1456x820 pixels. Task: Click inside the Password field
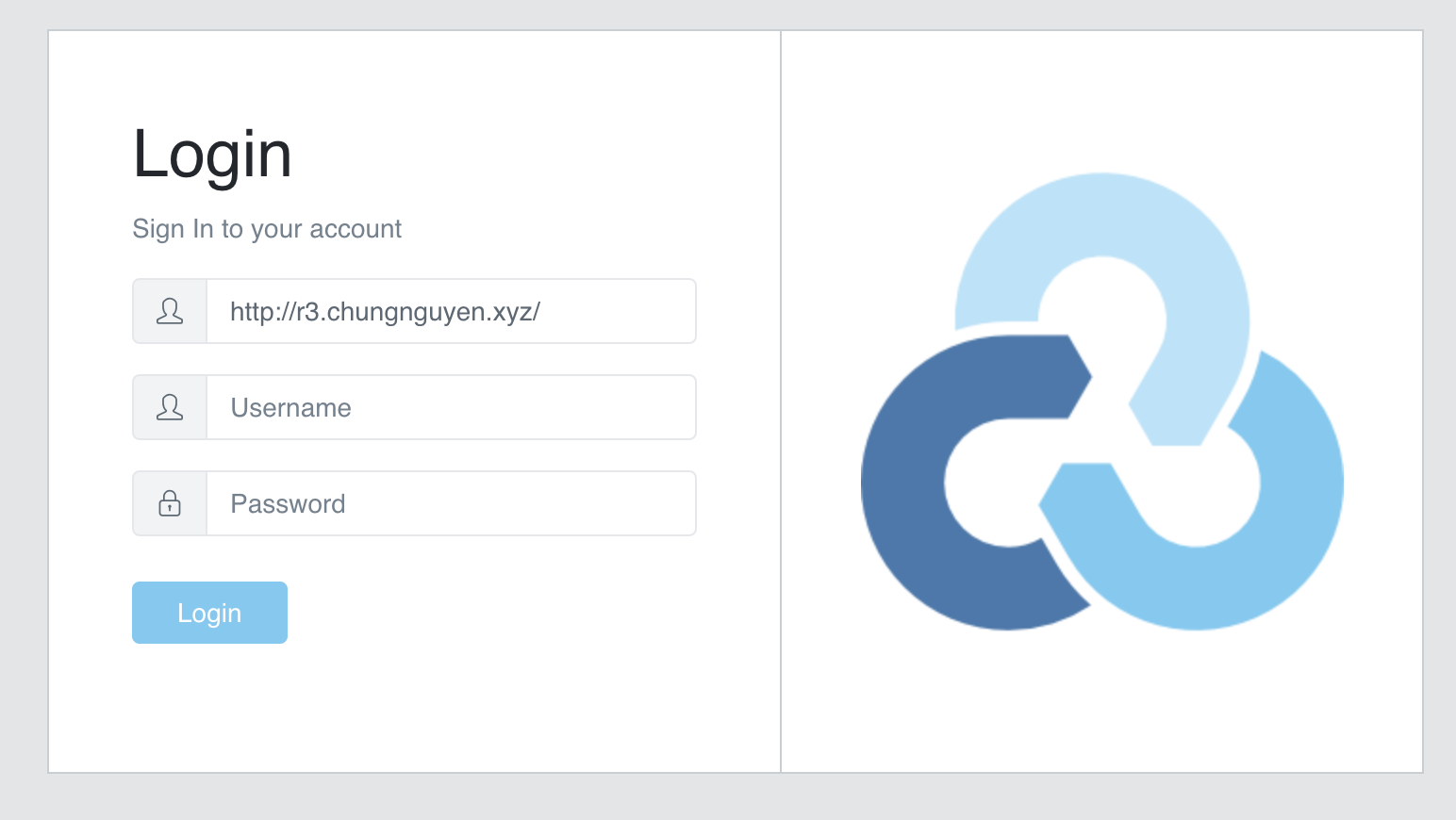(451, 503)
